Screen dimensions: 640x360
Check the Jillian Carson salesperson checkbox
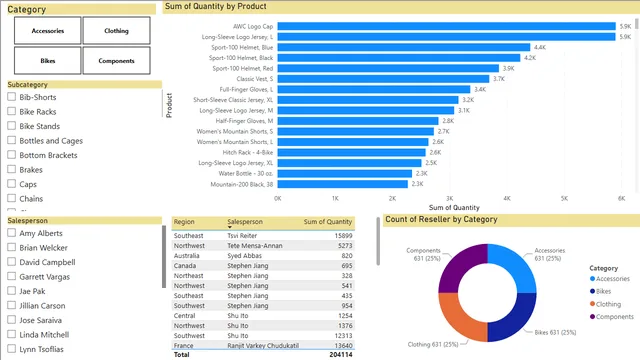coord(11,305)
